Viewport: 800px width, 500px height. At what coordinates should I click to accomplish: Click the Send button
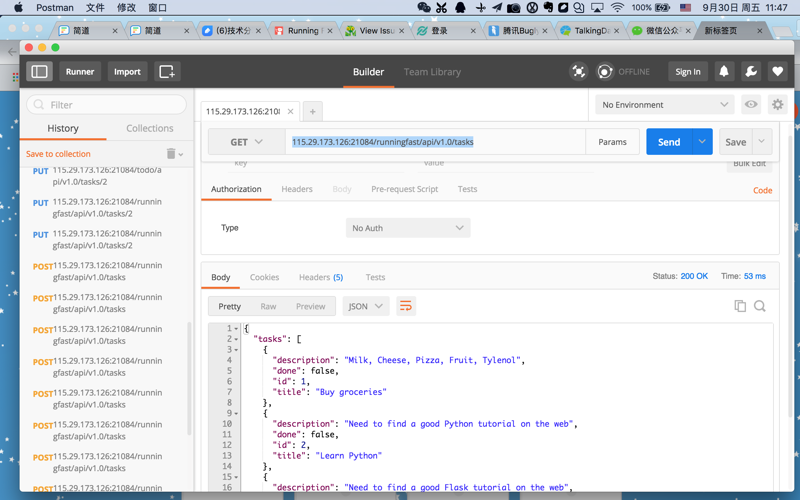pos(669,142)
